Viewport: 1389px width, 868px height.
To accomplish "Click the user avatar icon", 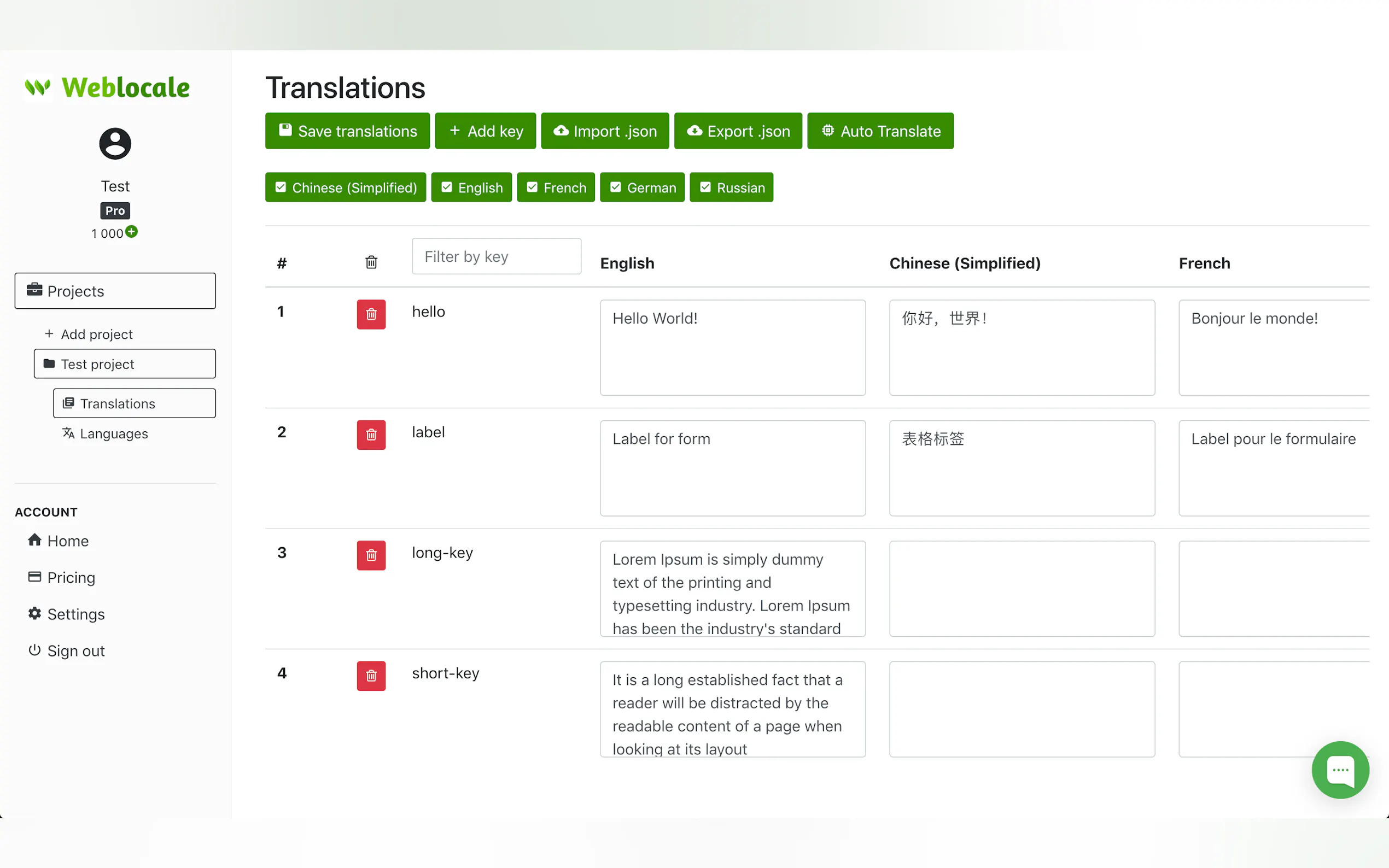I will [x=115, y=144].
